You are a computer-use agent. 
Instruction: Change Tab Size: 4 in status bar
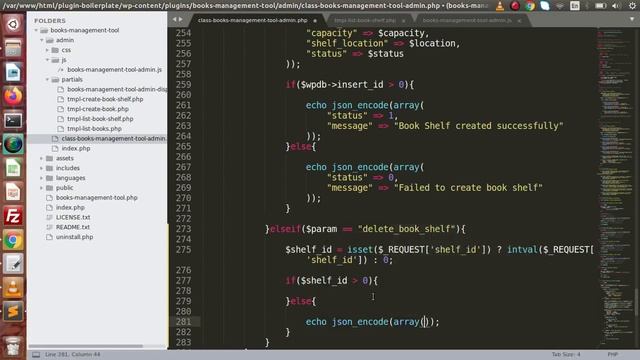tap(566, 354)
